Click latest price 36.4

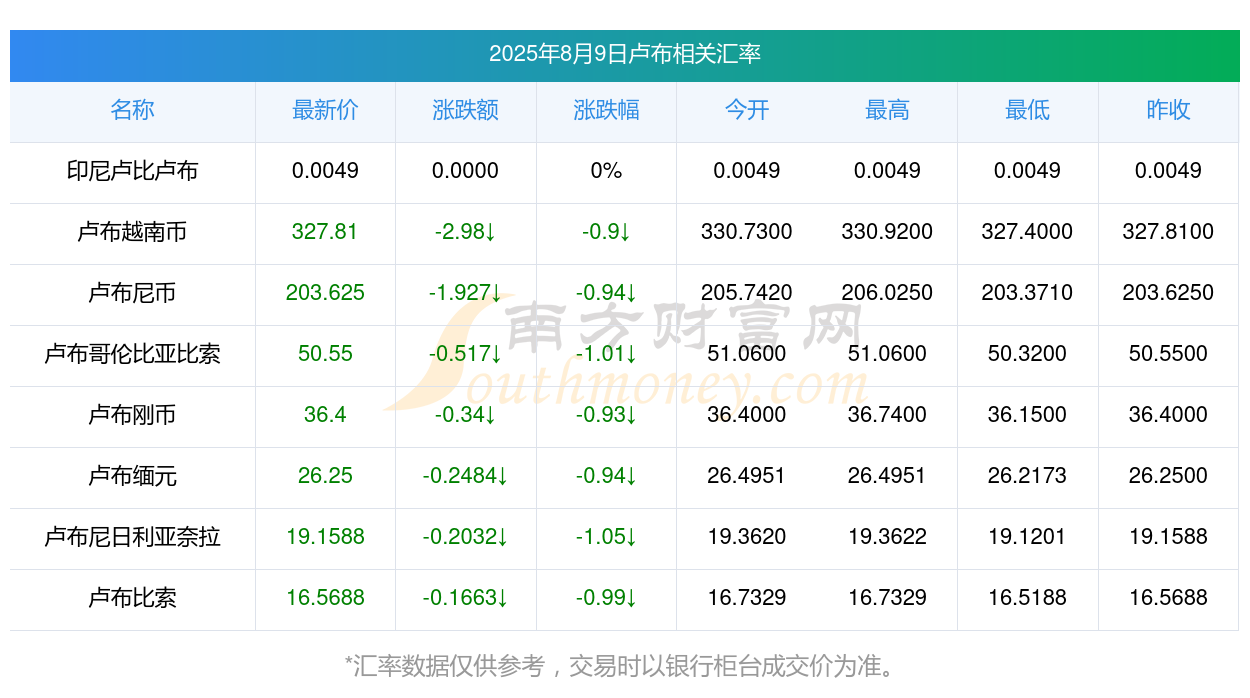(x=325, y=415)
